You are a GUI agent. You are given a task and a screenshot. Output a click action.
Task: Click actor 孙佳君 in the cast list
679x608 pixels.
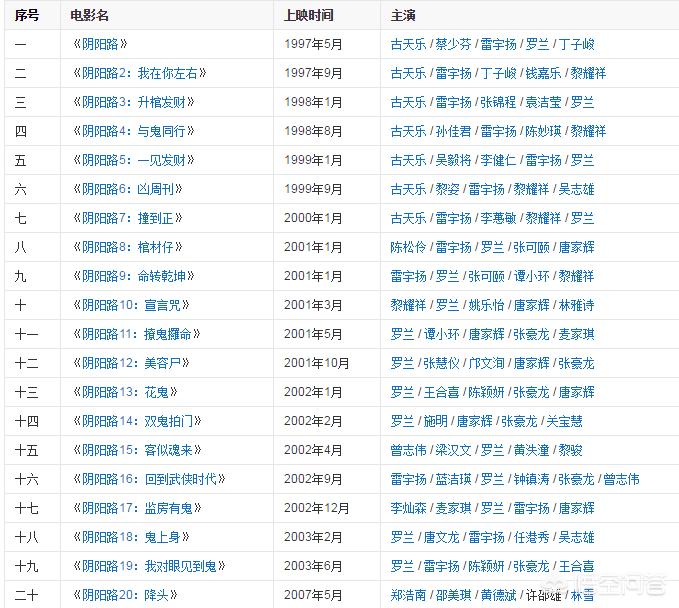tap(453, 131)
